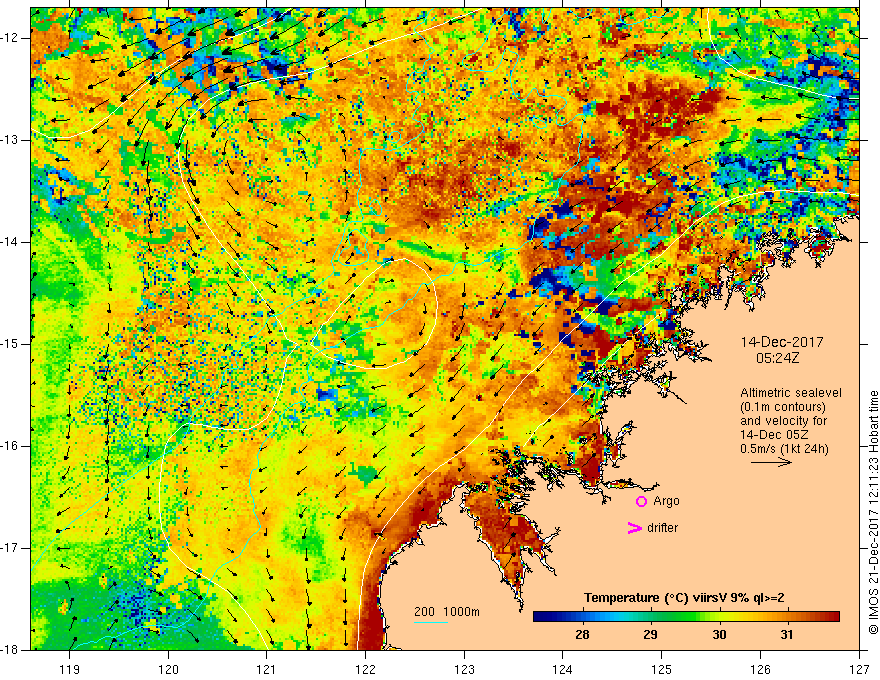Click the magenta Argo circle legend symbol
This screenshot has width=880, height=680.
tap(641, 501)
